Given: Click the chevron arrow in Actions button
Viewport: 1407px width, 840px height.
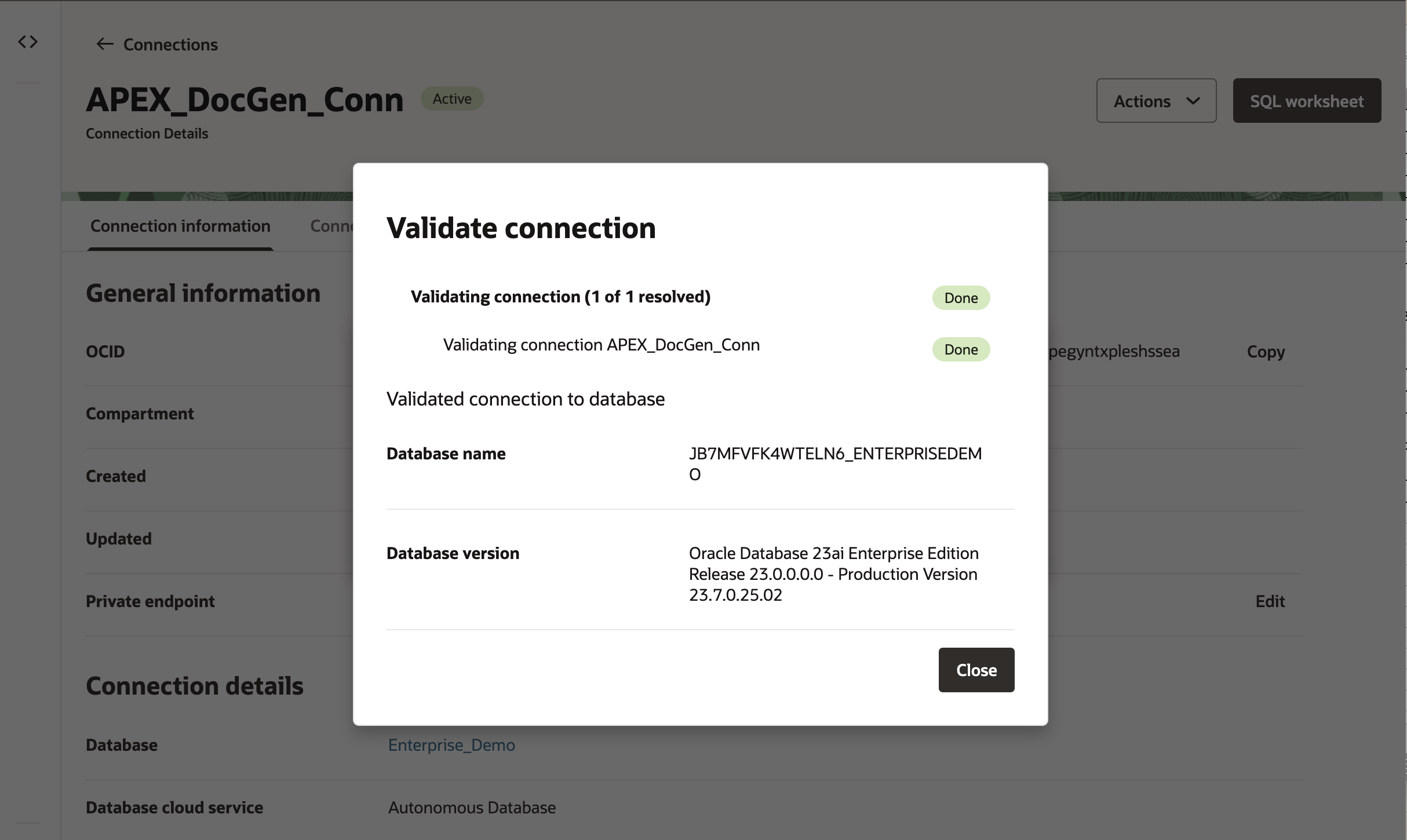Looking at the screenshot, I should pos(1193,101).
